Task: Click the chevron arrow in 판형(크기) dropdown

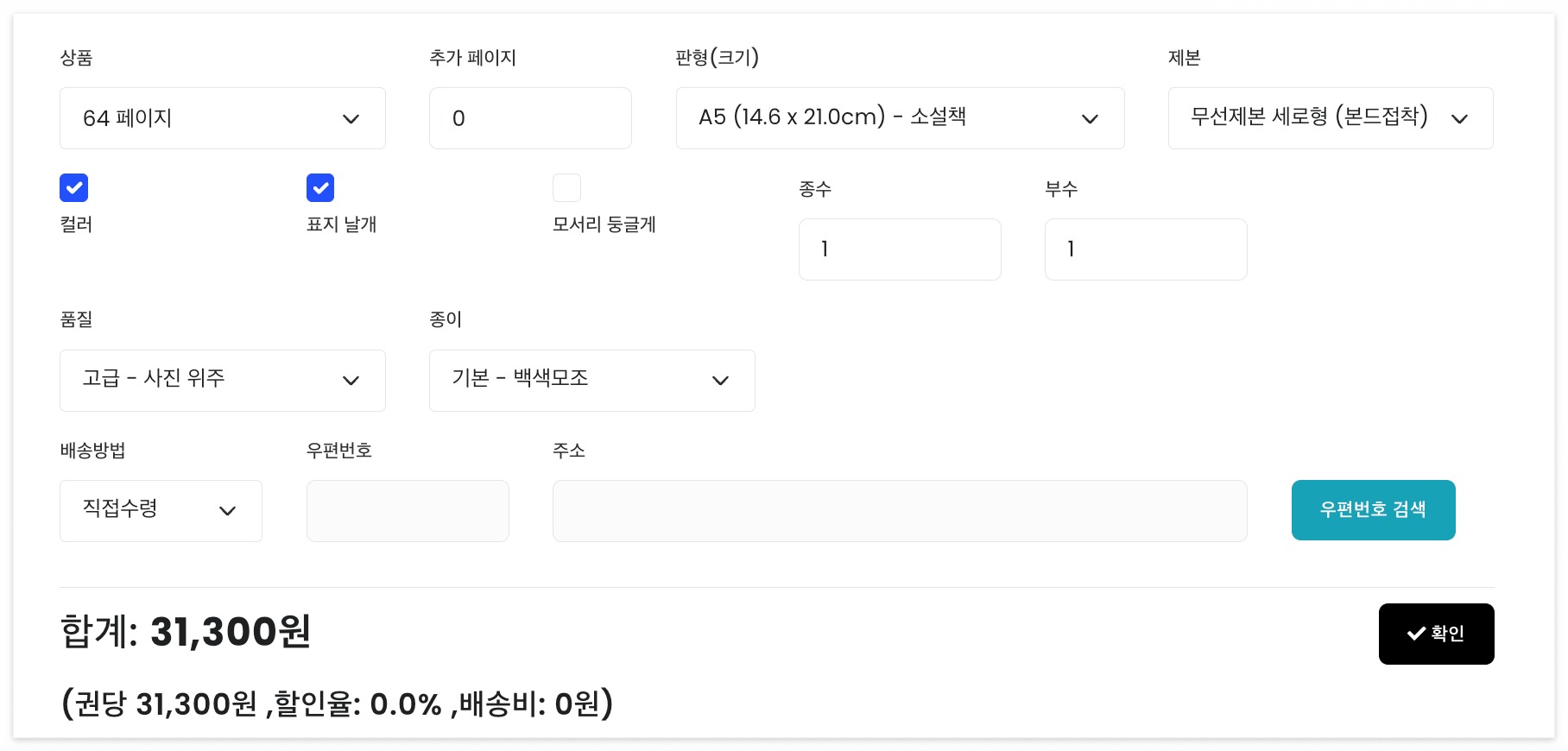Action: click(1090, 119)
